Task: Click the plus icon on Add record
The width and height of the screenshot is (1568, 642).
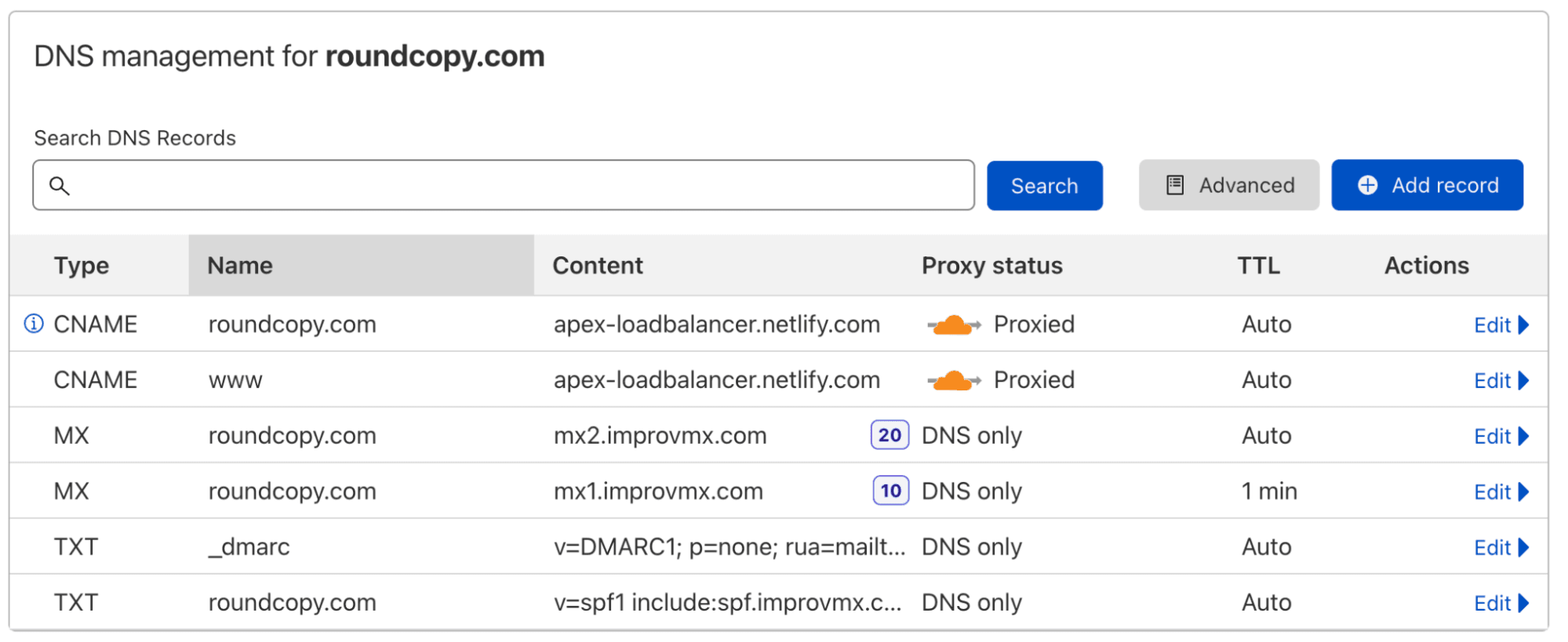Action: coord(1367,186)
